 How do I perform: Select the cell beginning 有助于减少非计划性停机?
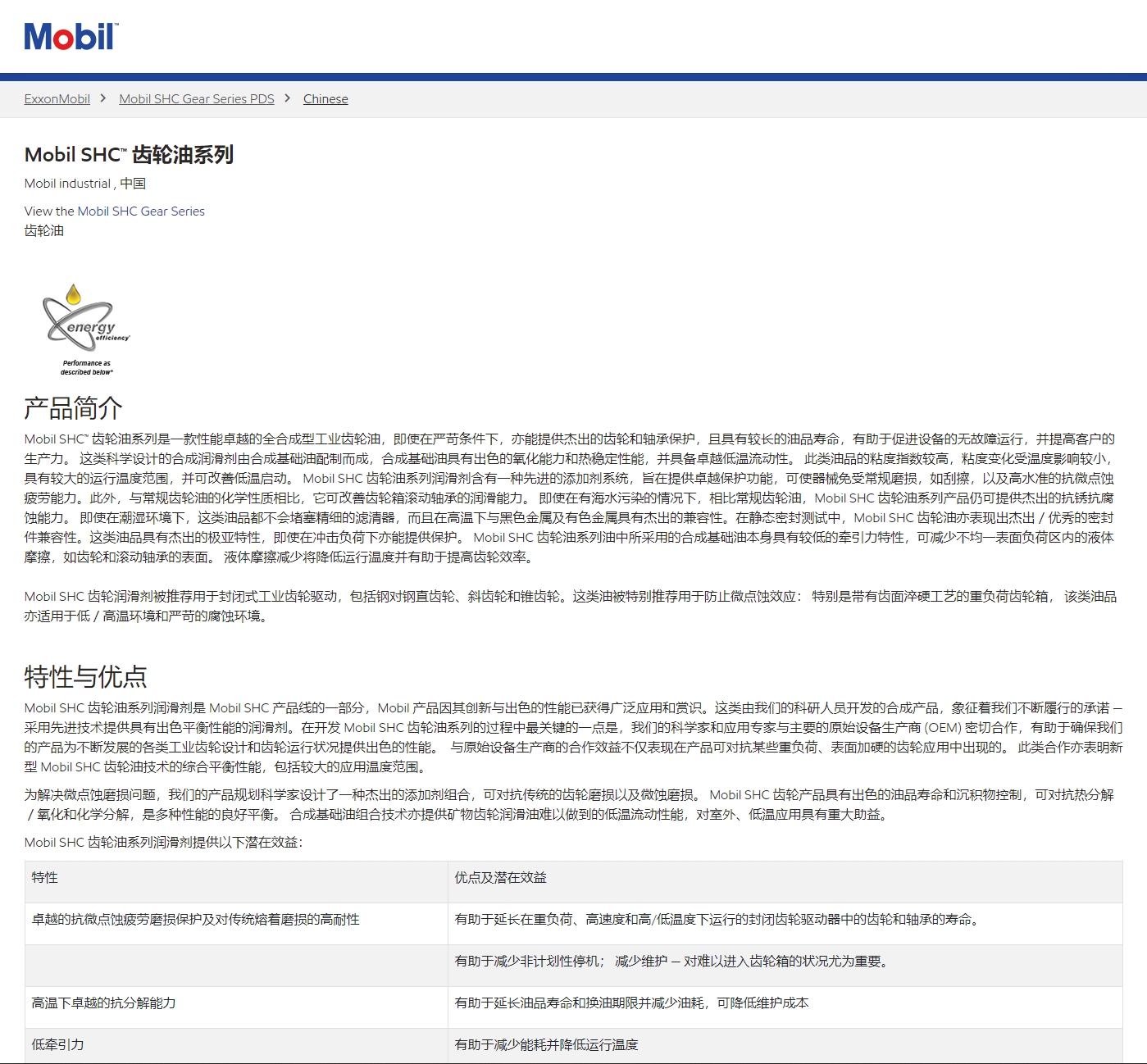(785, 966)
